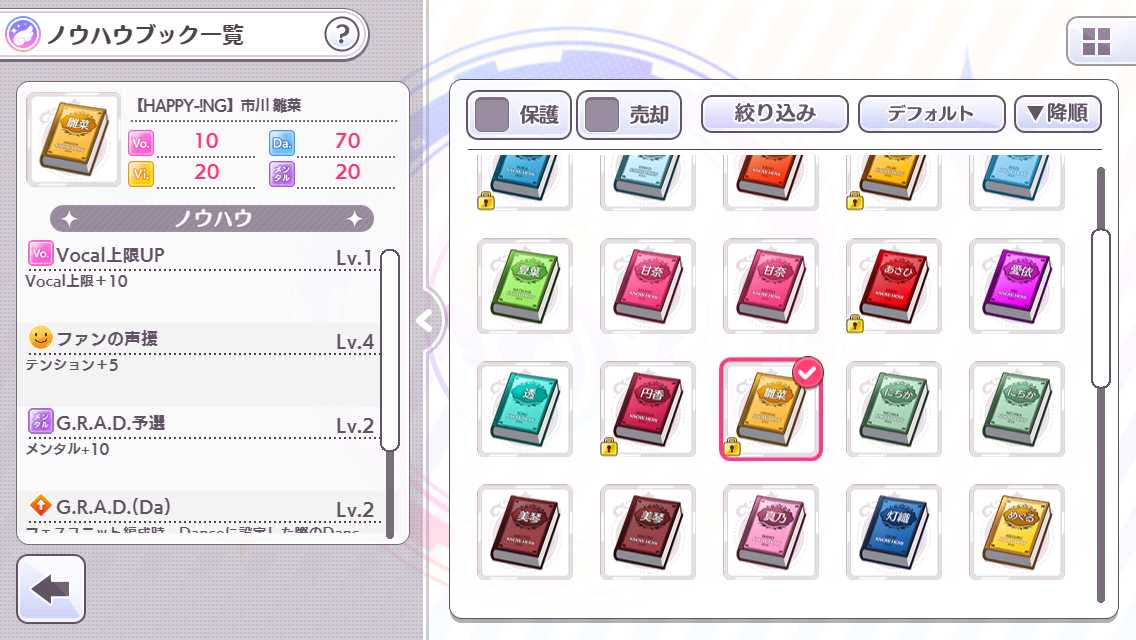The width and height of the screenshot is (1136, 640).
Task: Click the book list scrollbar handle
Action: (x=1100, y=309)
